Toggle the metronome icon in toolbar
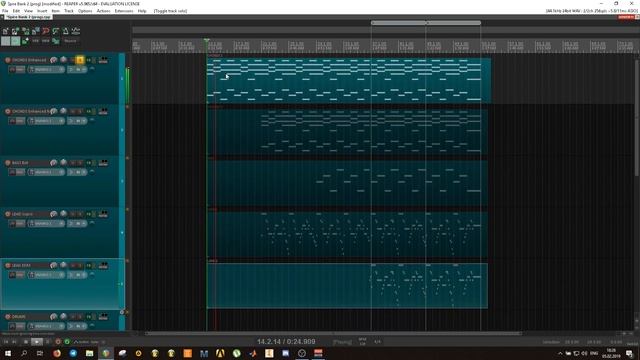The height and width of the screenshot is (360, 640). (66, 31)
